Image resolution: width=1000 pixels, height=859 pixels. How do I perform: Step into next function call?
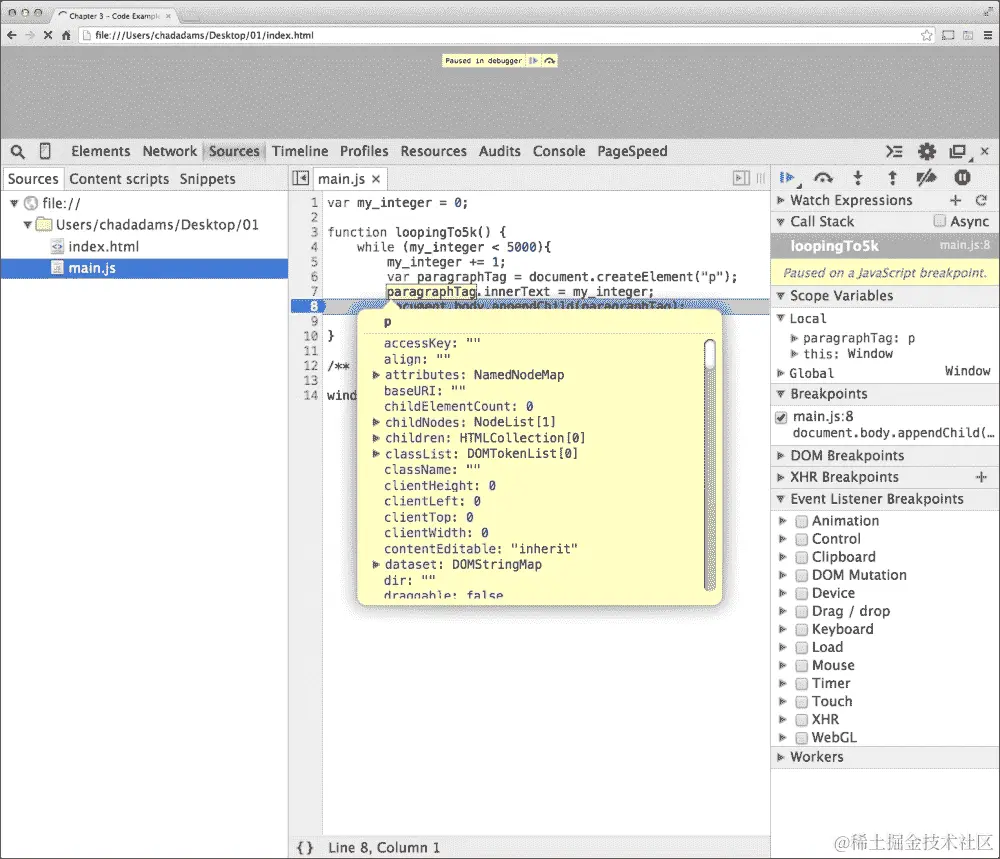[858, 178]
